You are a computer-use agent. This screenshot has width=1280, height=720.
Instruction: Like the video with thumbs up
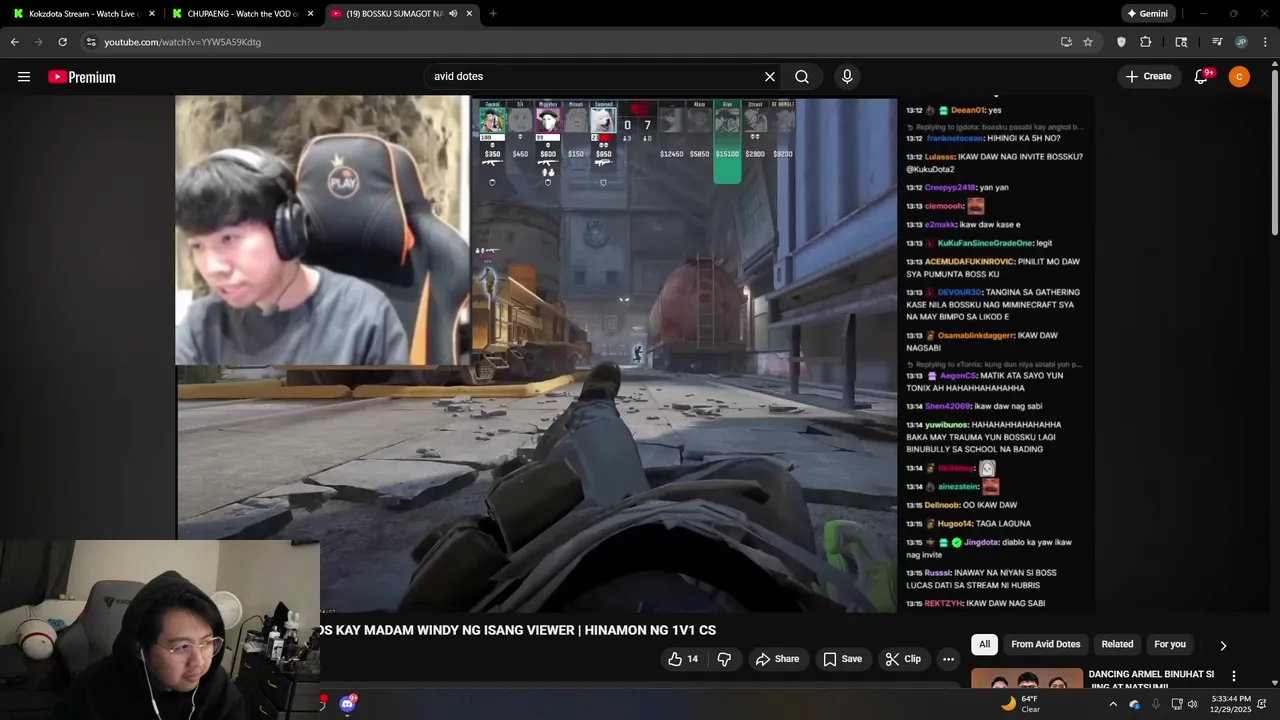683,659
